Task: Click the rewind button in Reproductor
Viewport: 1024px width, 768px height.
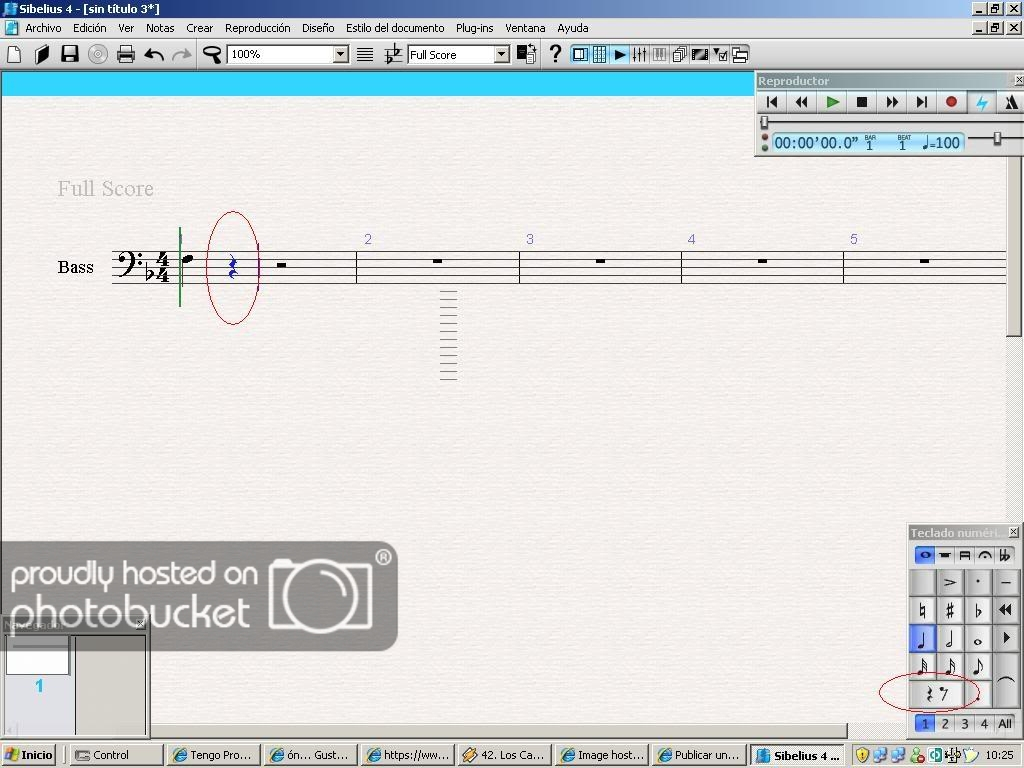Action: 802,102
